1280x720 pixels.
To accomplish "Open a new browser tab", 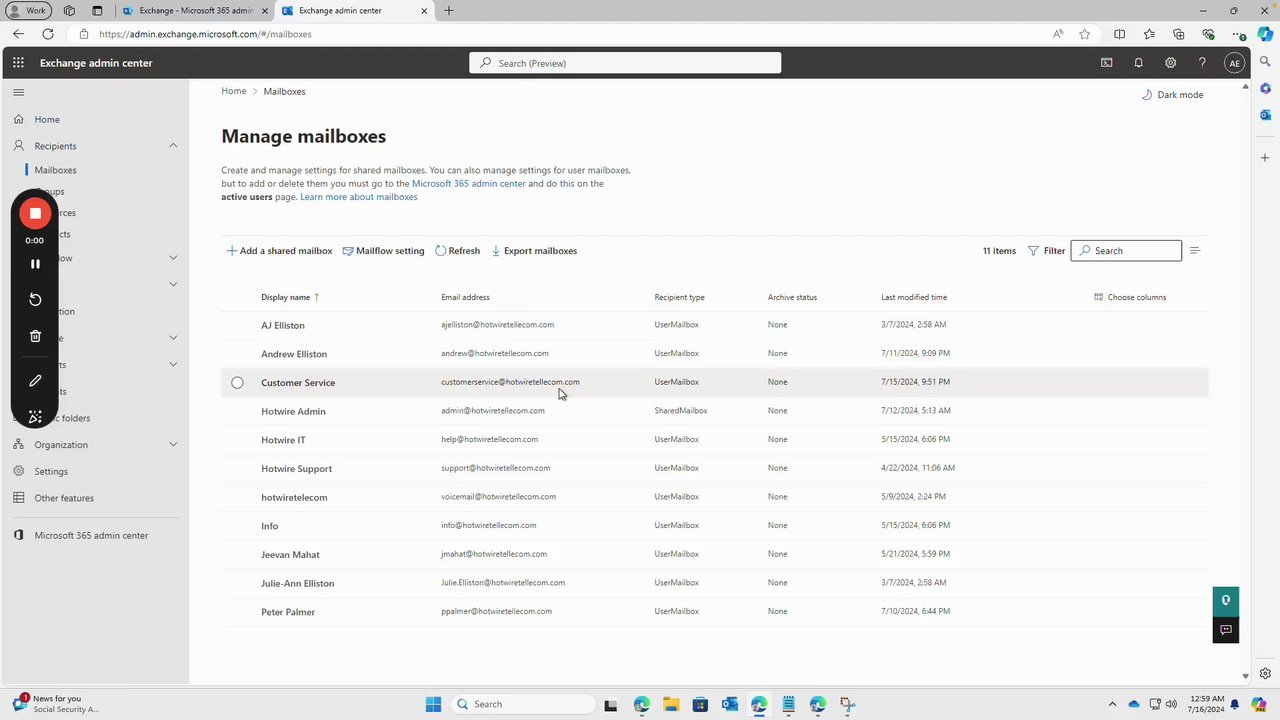I will coord(449,11).
